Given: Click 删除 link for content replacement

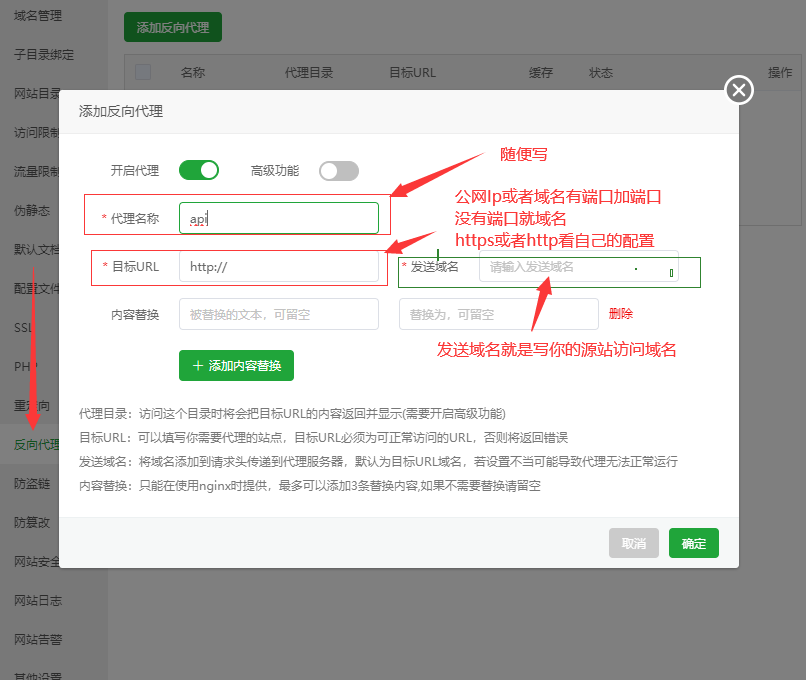Looking at the screenshot, I should (x=620, y=314).
